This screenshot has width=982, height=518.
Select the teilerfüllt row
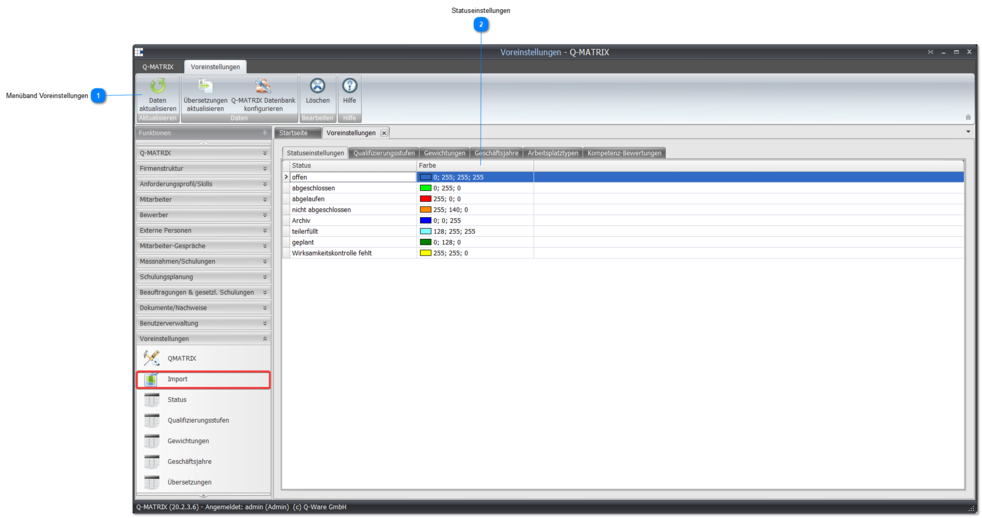point(624,231)
